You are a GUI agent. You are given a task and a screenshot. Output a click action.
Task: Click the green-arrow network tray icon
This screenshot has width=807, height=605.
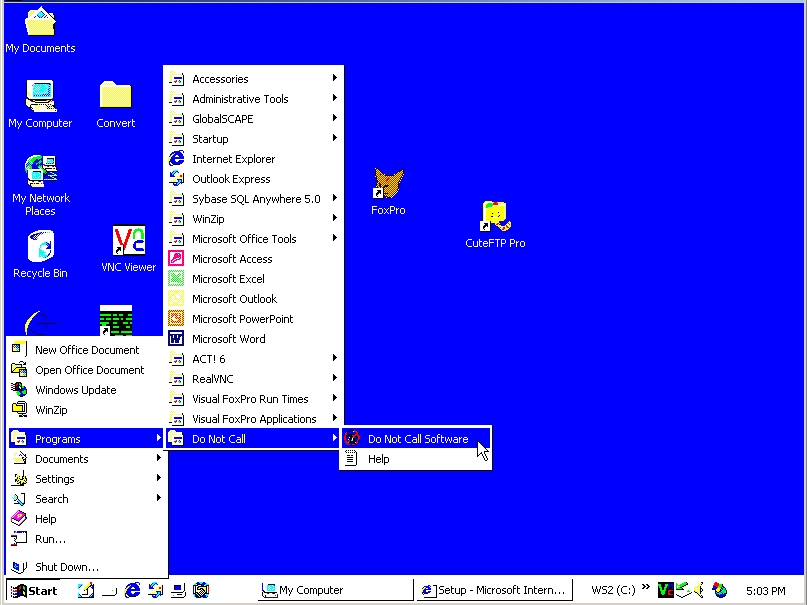coord(682,590)
